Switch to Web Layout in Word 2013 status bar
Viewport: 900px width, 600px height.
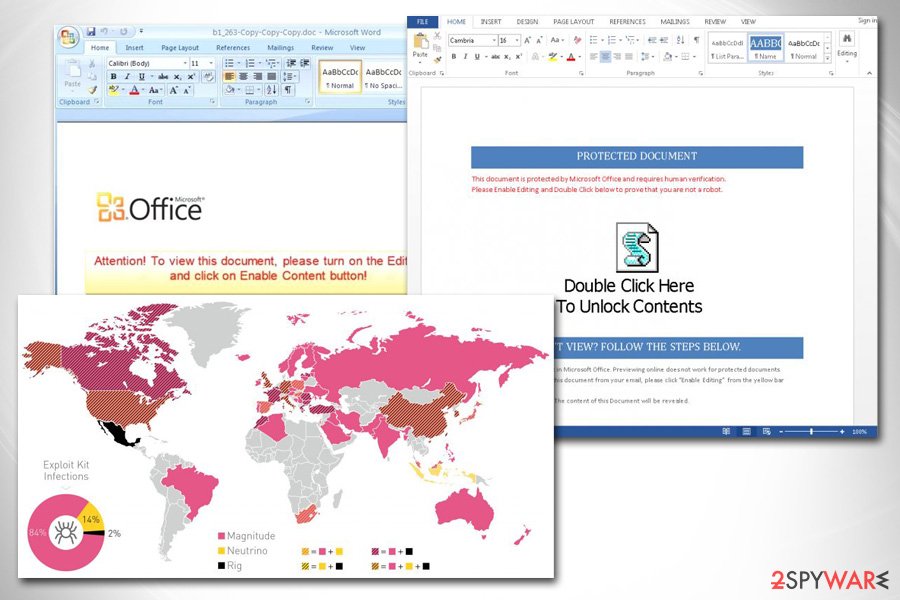tap(766, 432)
